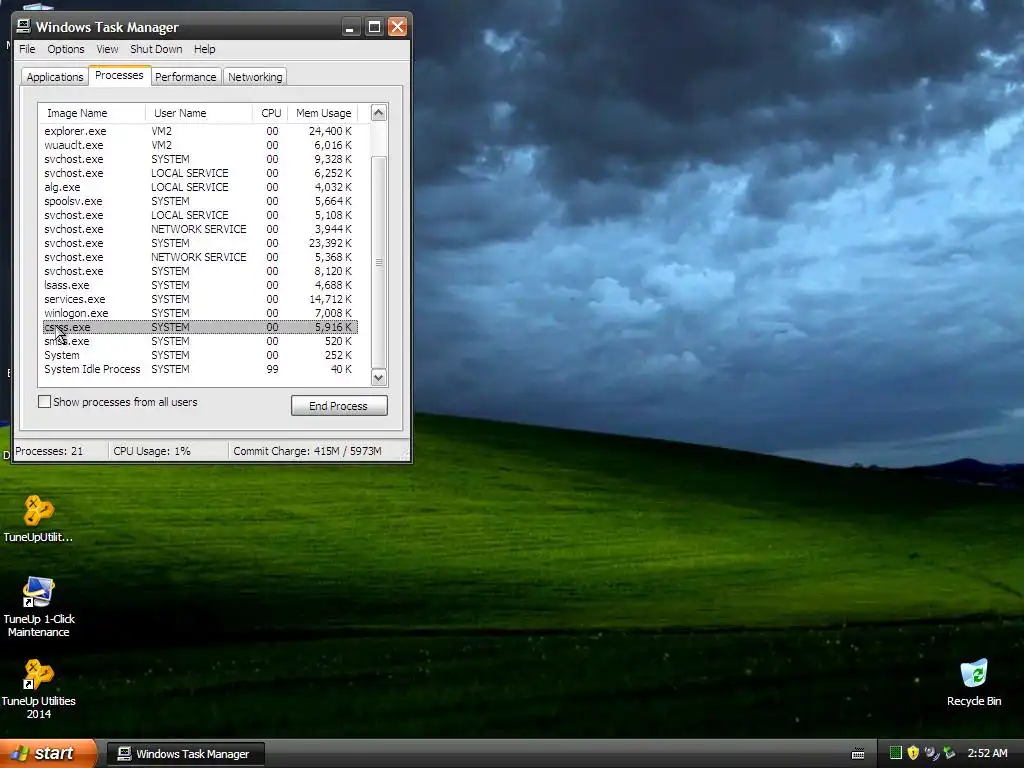Switch to the Networking tab
Image resolution: width=1024 pixels, height=768 pixels.
(x=255, y=76)
